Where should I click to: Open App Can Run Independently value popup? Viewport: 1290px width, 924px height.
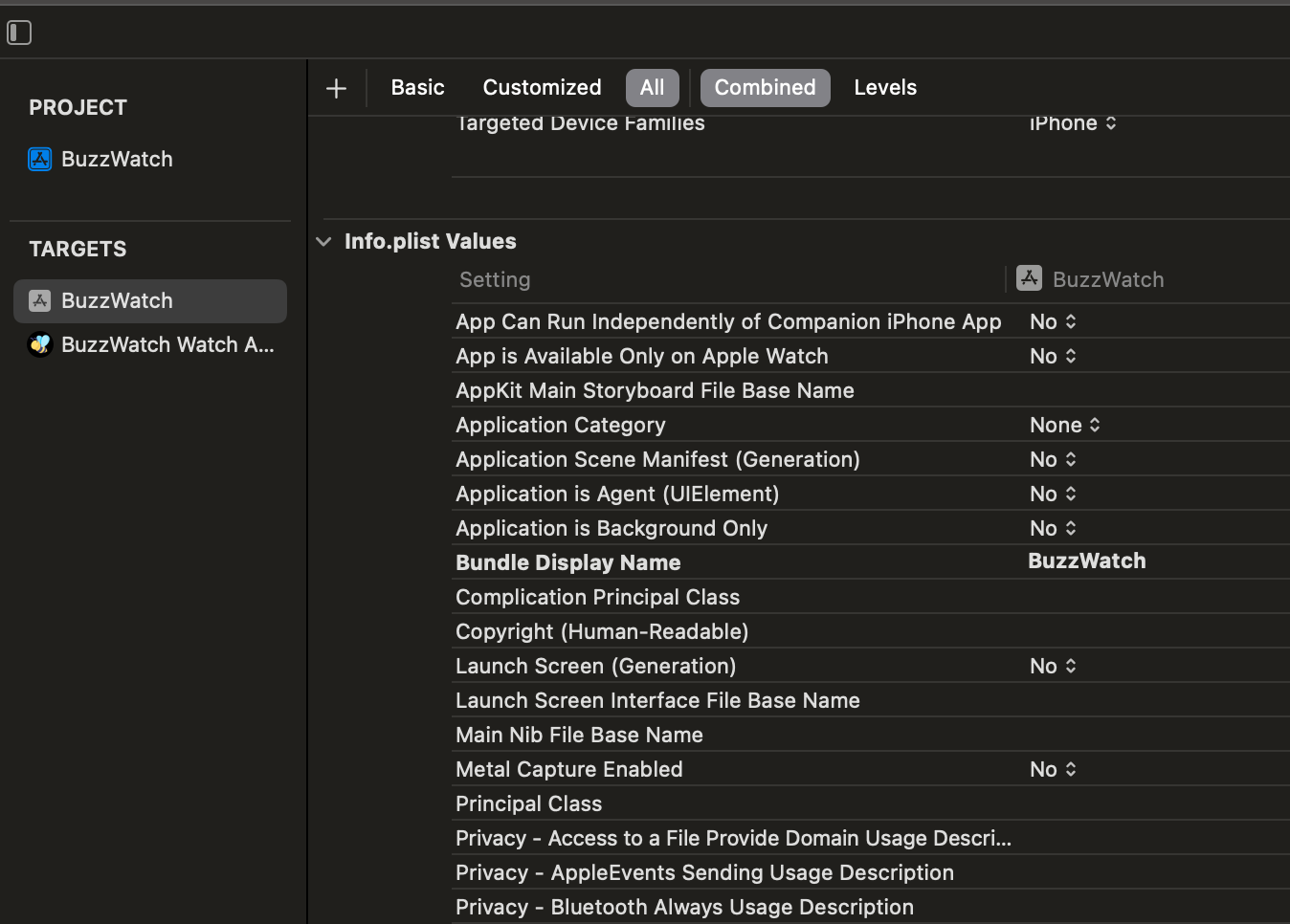click(1054, 321)
